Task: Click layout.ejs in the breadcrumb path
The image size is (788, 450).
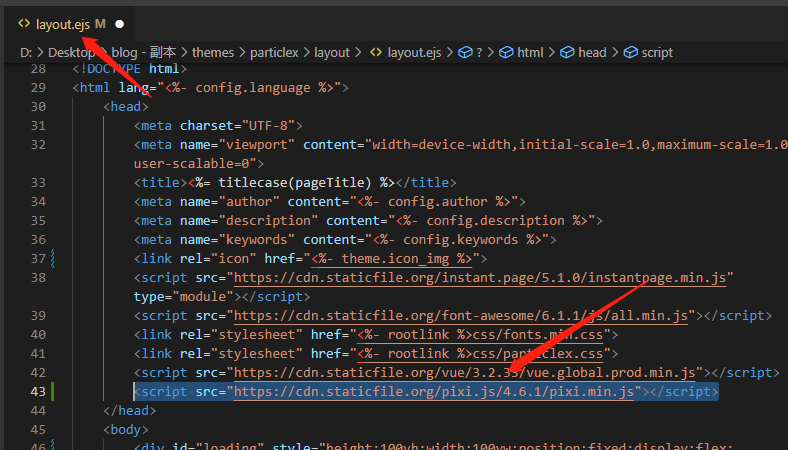Action: (x=414, y=52)
